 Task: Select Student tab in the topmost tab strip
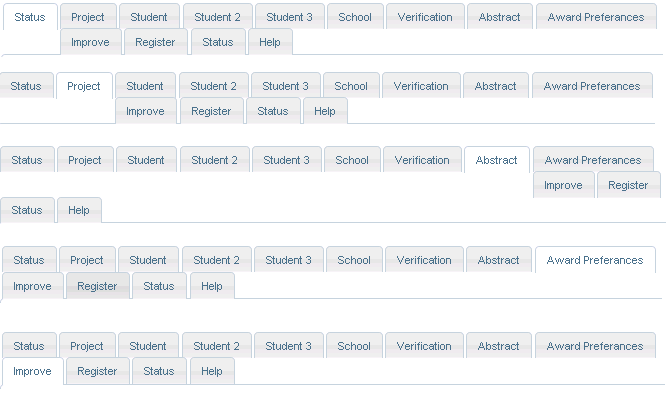click(x=150, y=17)
